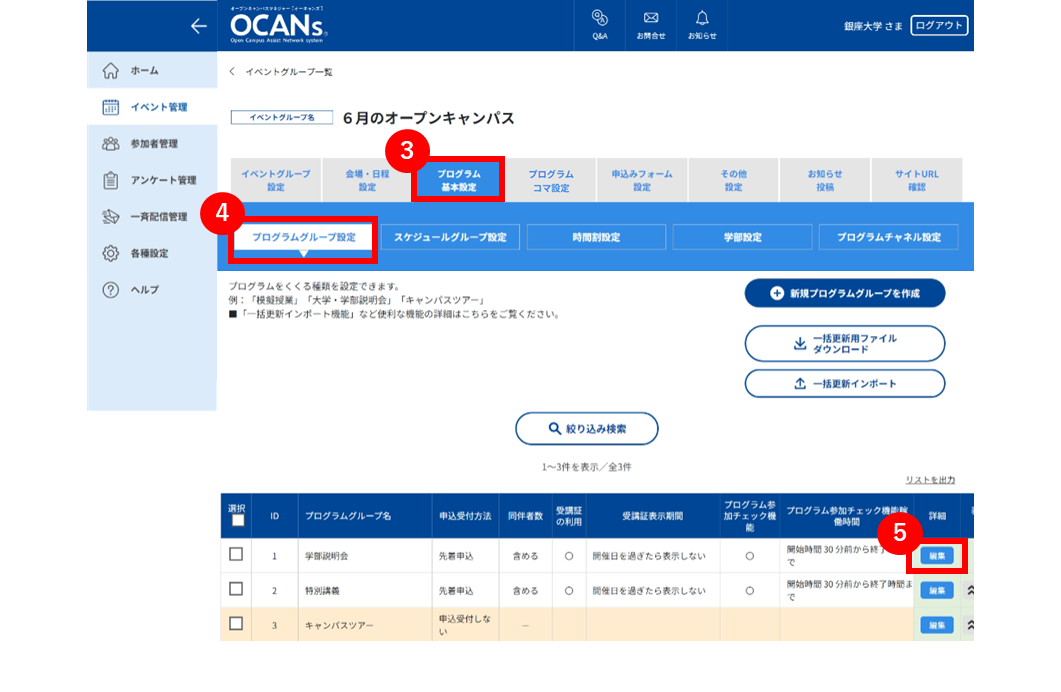The image size is (1061, 692).
Task: Open the 会場・日程設定 tab
Action: pos(367,180)
